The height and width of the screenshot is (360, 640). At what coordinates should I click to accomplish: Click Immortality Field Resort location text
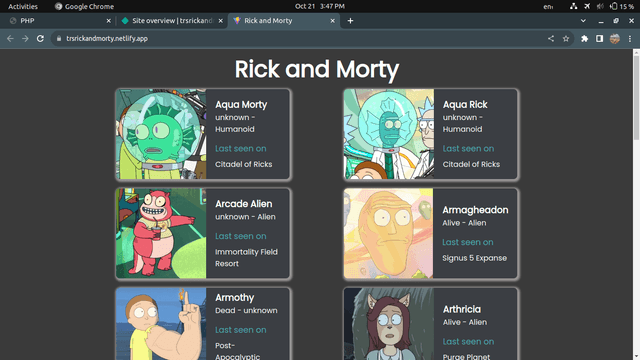(247, 258)
